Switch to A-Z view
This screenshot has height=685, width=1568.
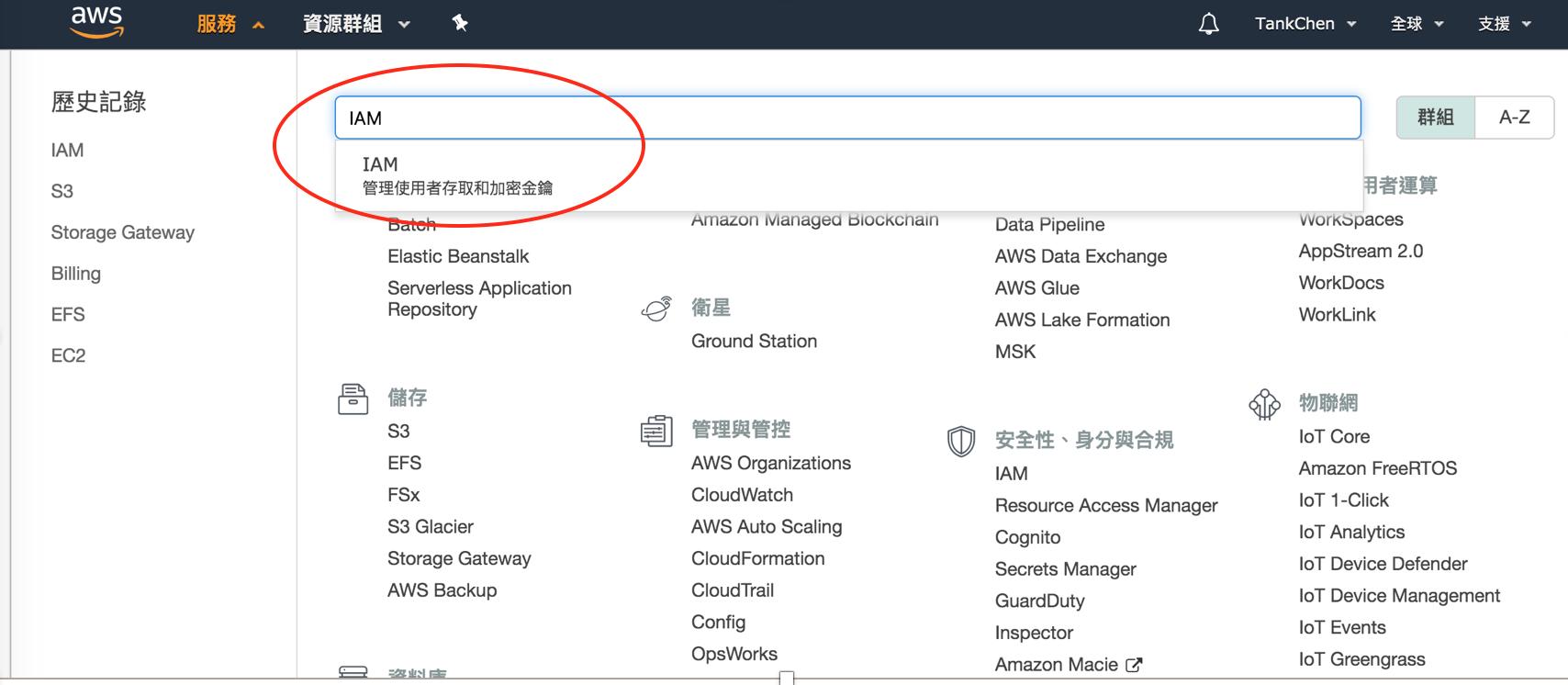(1515, 118)
